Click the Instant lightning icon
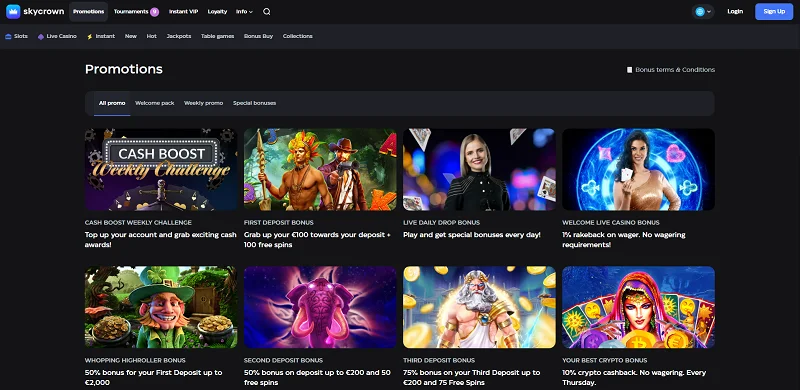This screenshot has height=390, width=800. point(90,37)
